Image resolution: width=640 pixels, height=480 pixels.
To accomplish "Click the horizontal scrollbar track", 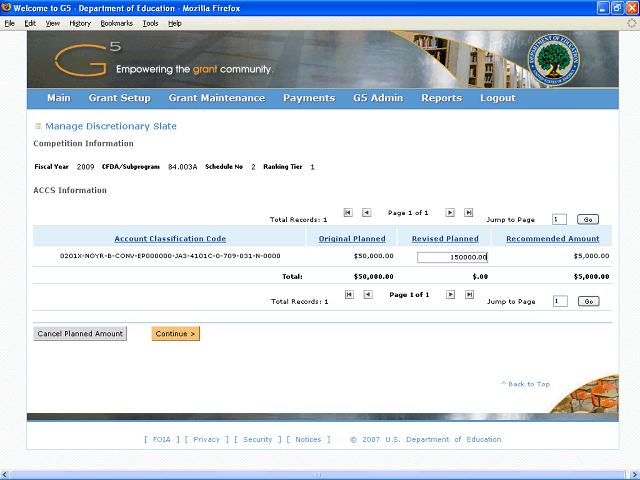I will 318,475.
